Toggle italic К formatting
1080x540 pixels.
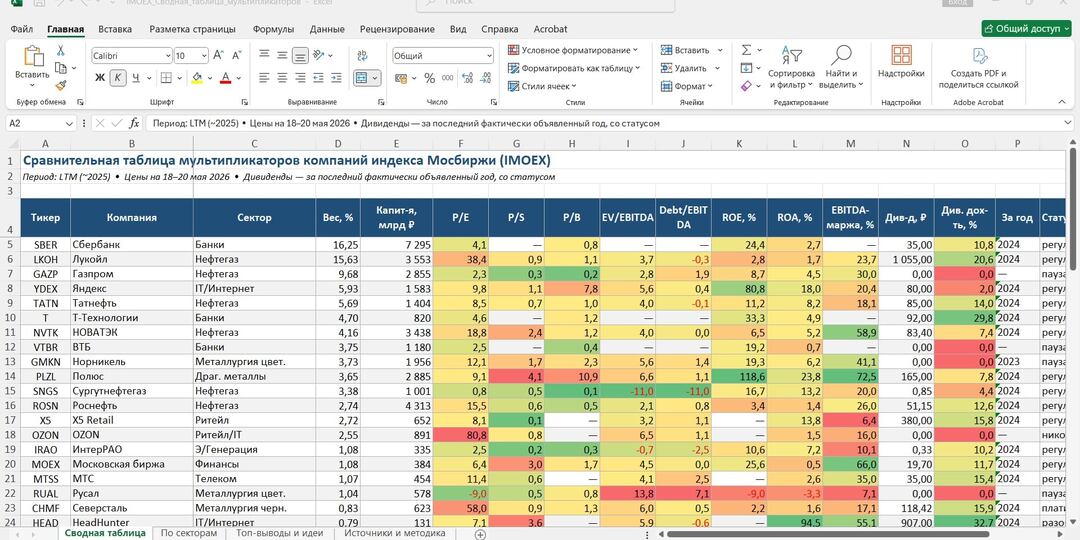coord(118,78)
